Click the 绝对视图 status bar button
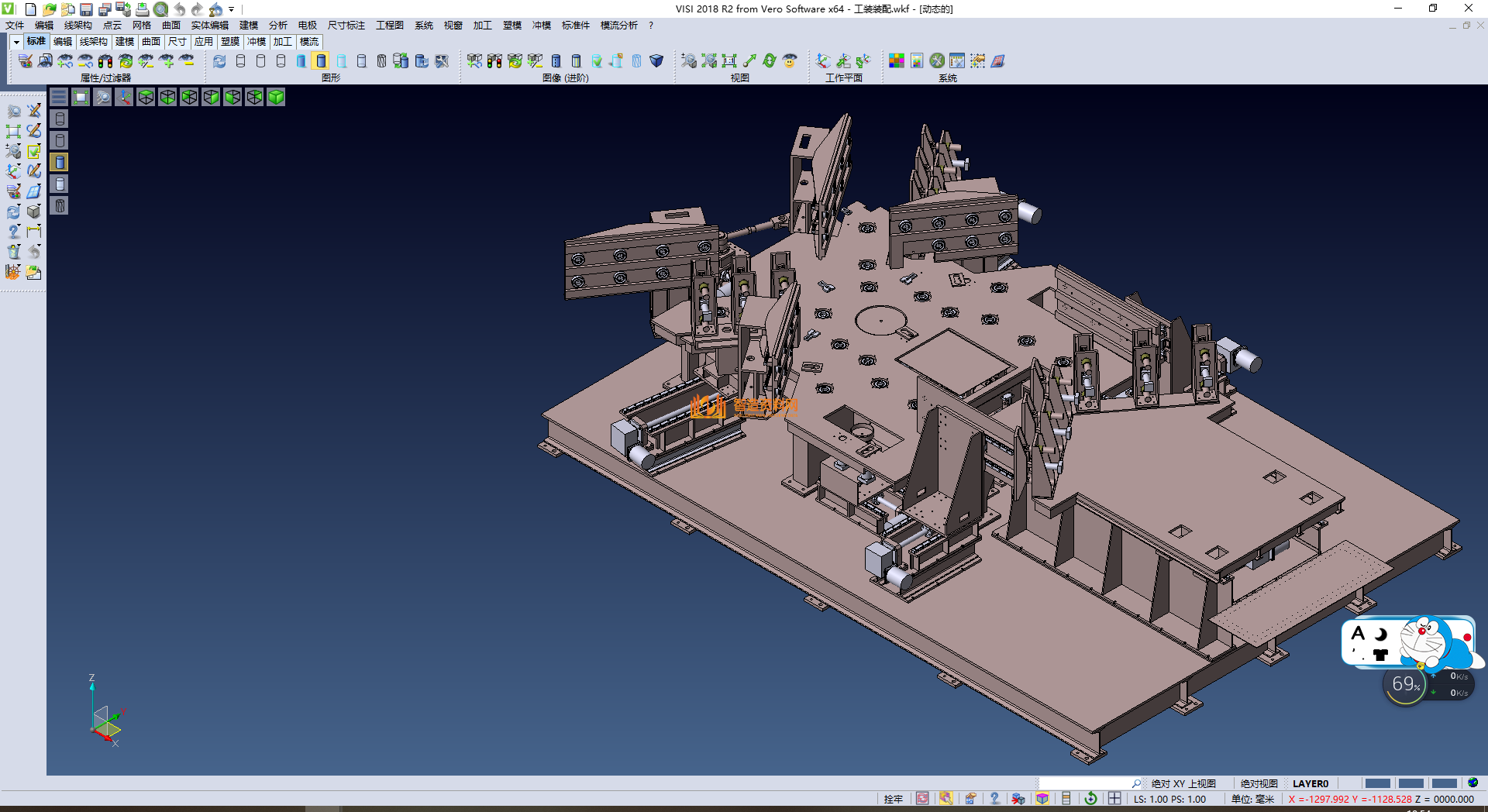The image size is (1488, 812). 1259,783
